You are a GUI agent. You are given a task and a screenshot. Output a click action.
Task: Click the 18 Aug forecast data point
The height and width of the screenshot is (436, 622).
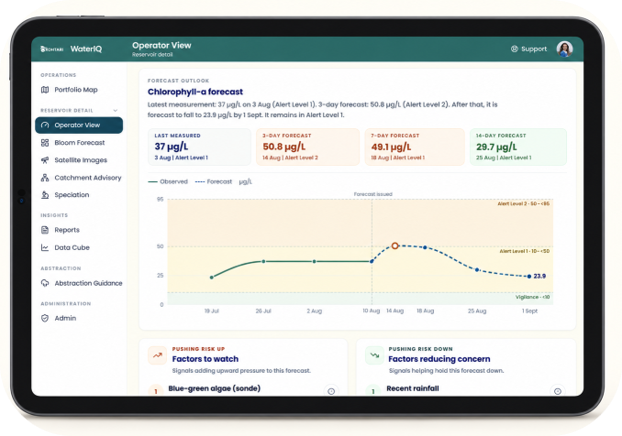(x=425, y=248)
